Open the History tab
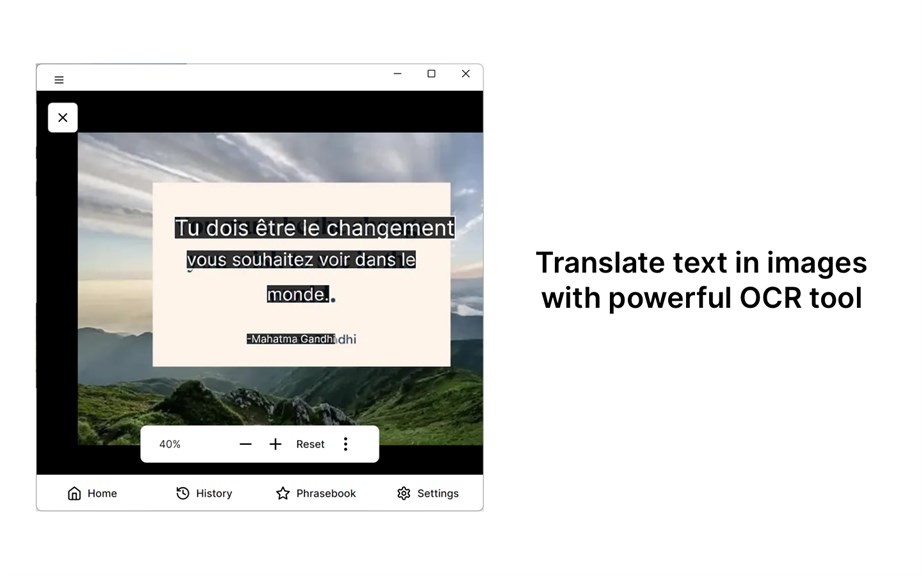 pos(204,493)
